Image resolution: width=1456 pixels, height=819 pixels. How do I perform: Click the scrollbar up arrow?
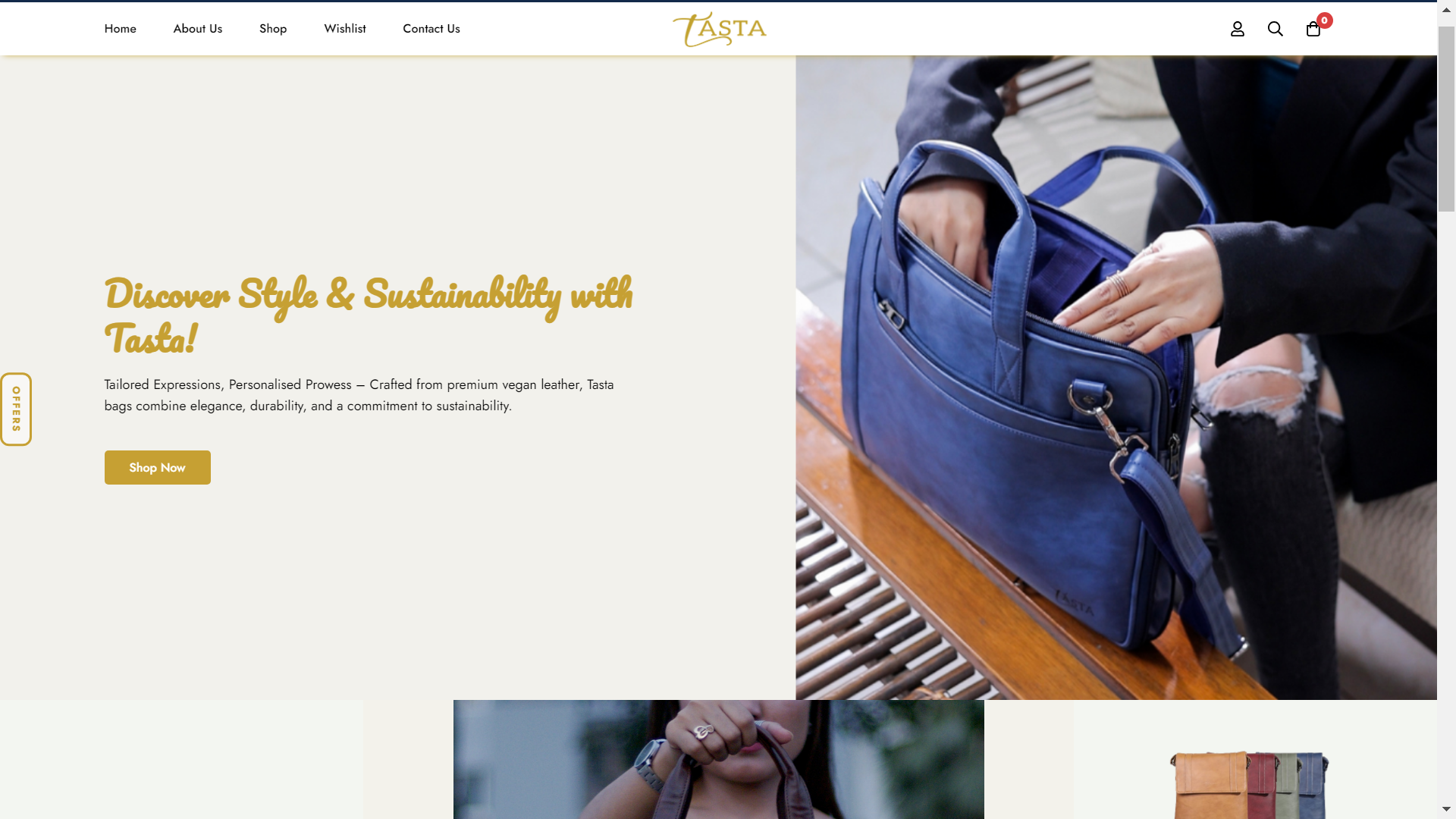point(1446,9)
